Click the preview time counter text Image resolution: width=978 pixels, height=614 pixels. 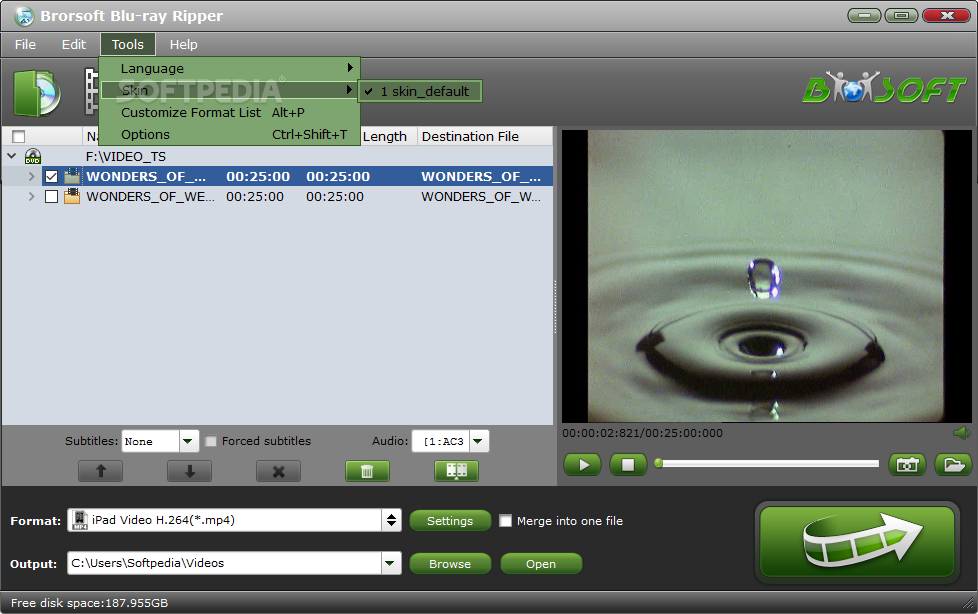tap(642, 433)
